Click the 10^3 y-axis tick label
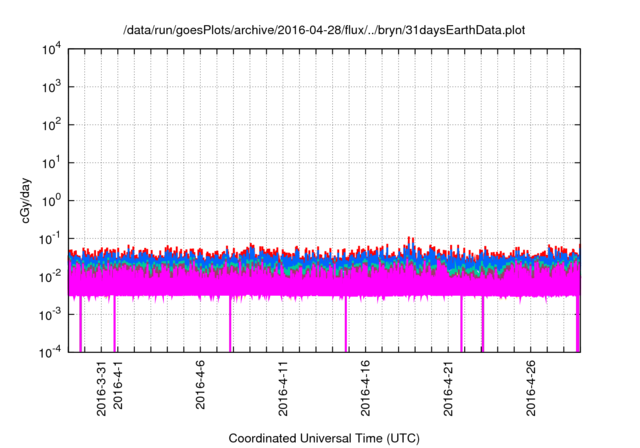The image size is (640, 448). tap(51, 87)
